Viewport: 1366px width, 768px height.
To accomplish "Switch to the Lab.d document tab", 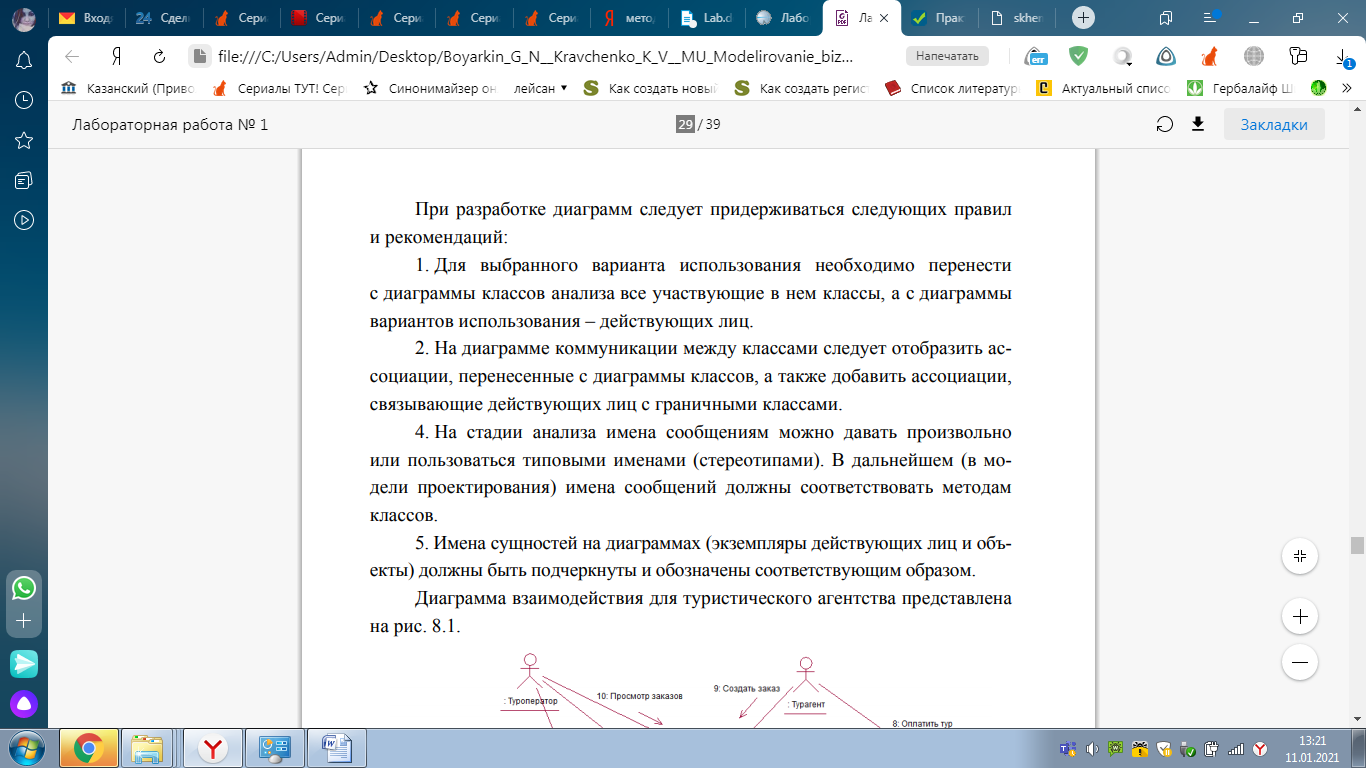I will click(x=707, y=18).
